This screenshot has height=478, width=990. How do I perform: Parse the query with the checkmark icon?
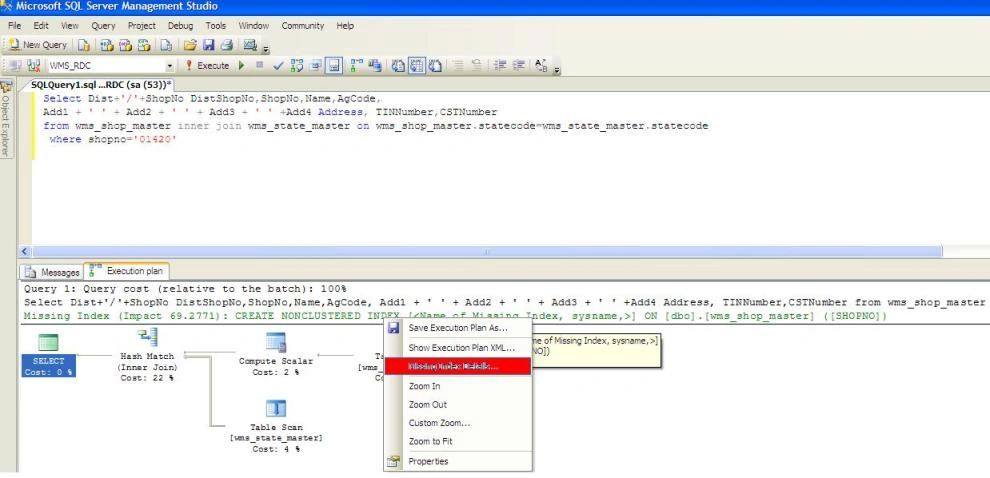(278, 66)
